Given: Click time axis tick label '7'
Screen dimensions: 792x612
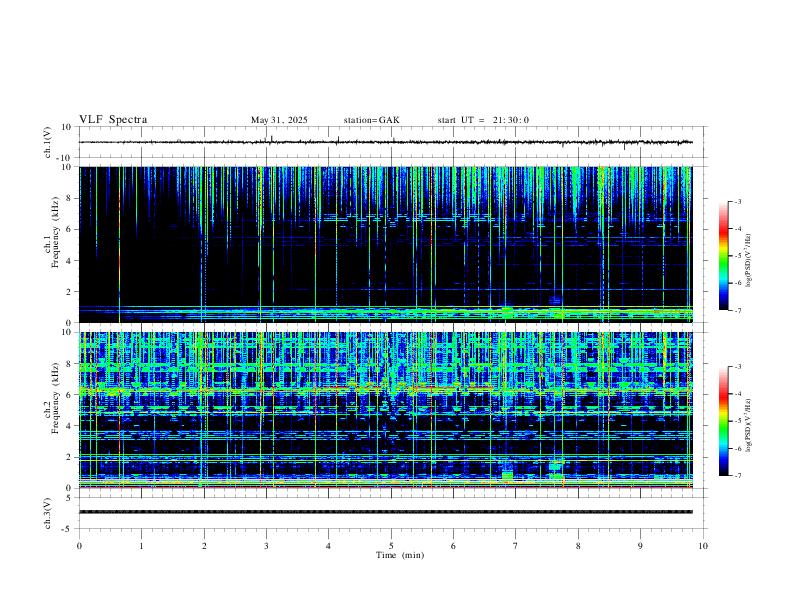Looking at the screenshot, I should click(516, 546).
